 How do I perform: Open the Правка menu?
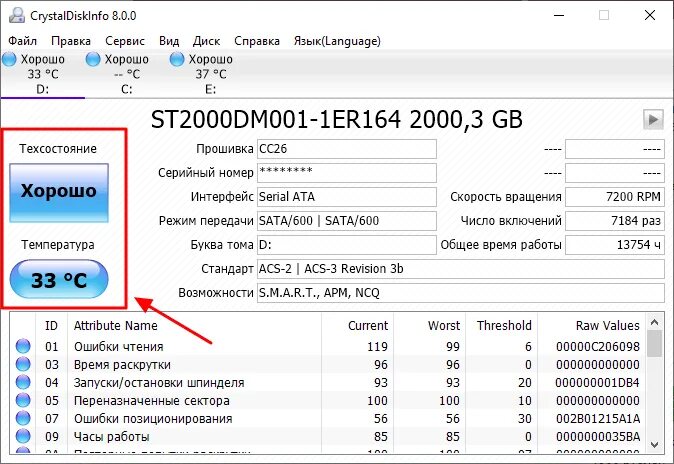click(70, 41)
